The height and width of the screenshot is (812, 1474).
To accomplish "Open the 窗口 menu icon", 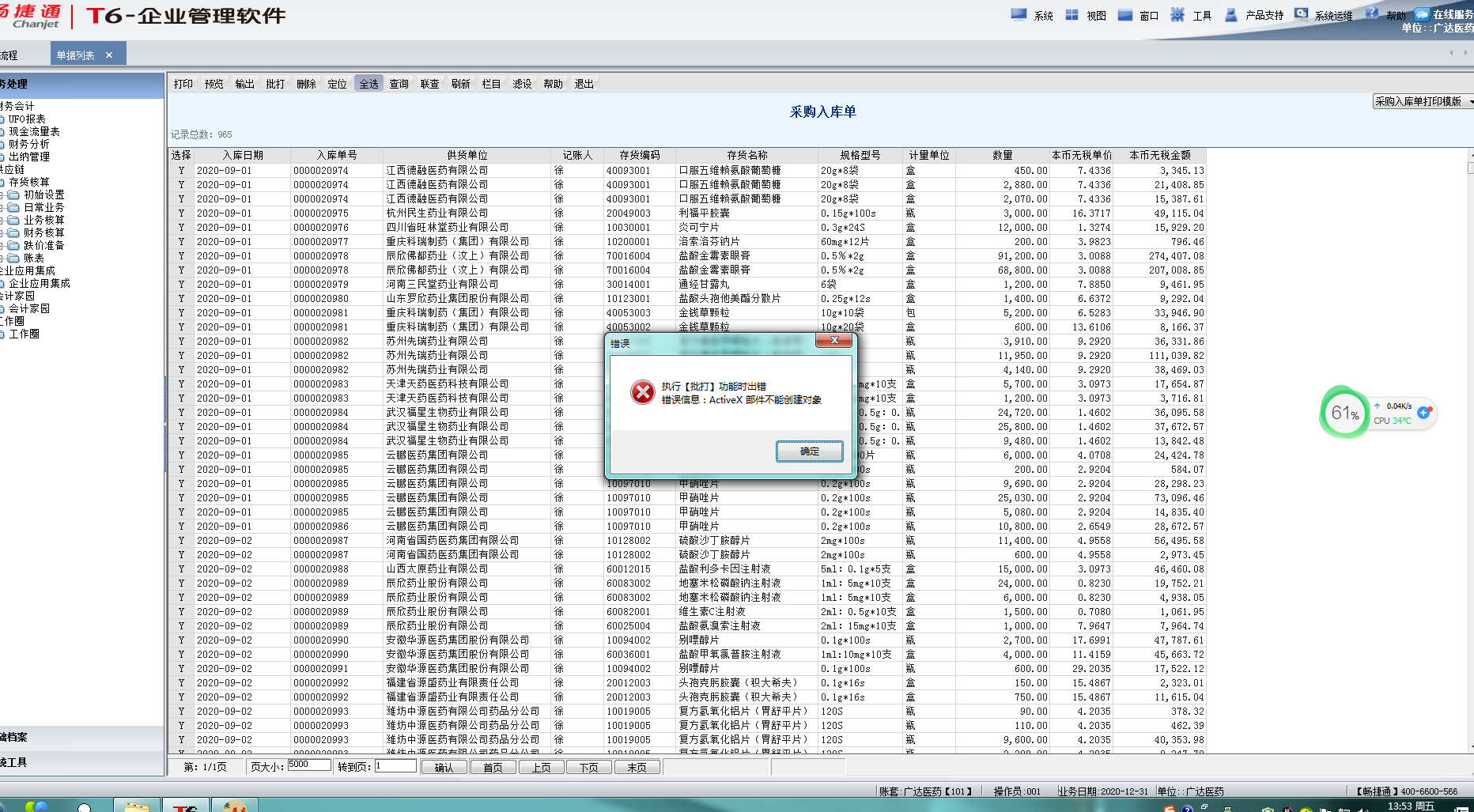I will point(1124,14).
